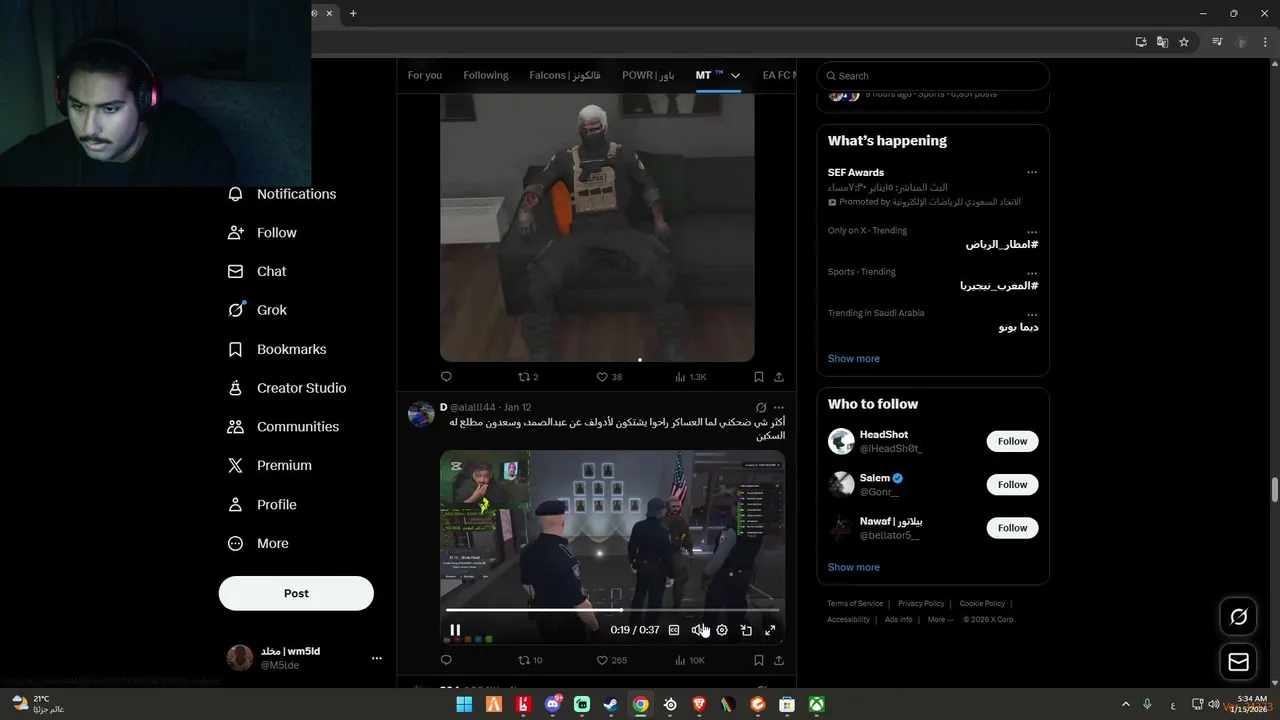
Task: Open Discord from the taskbar
Action: tap(552, 704)
